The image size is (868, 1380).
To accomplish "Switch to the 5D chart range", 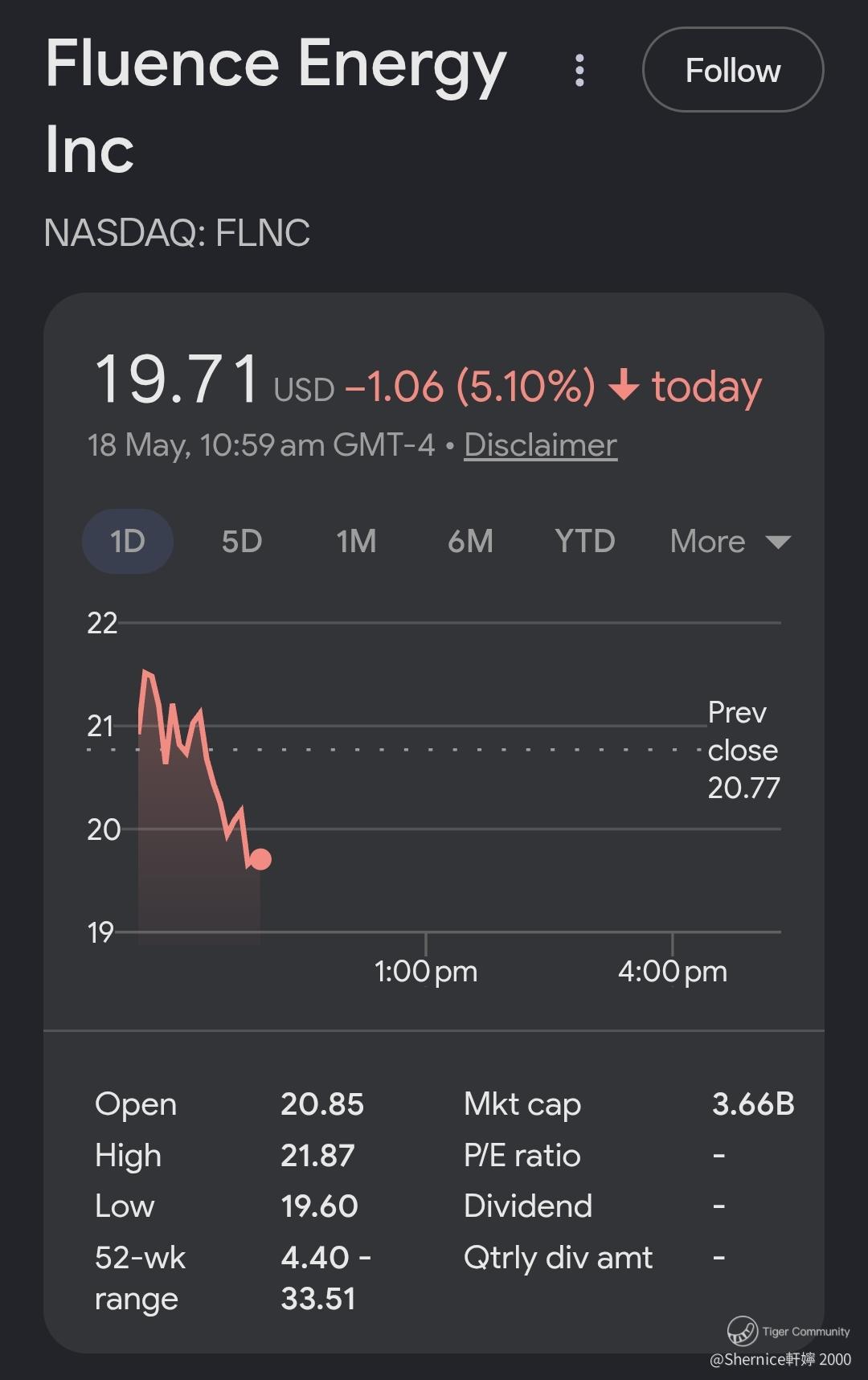I will 242,541.
